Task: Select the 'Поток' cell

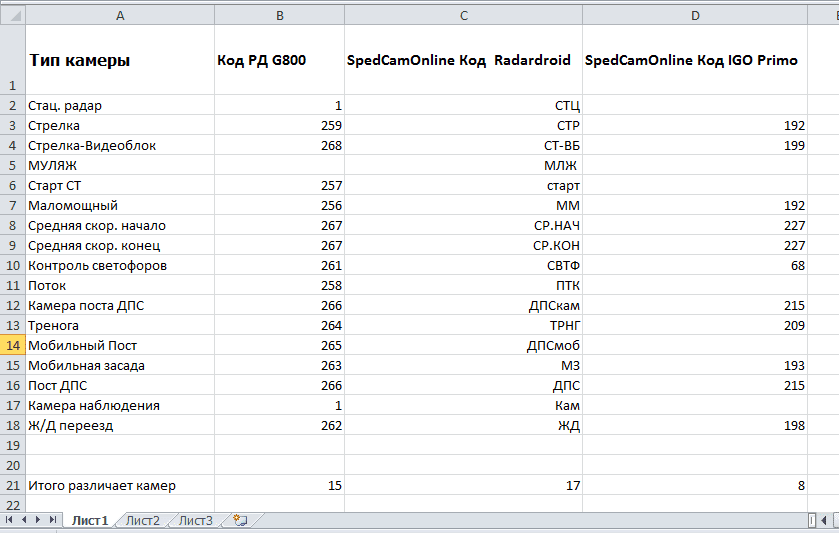Action: [x=120, y=285]
